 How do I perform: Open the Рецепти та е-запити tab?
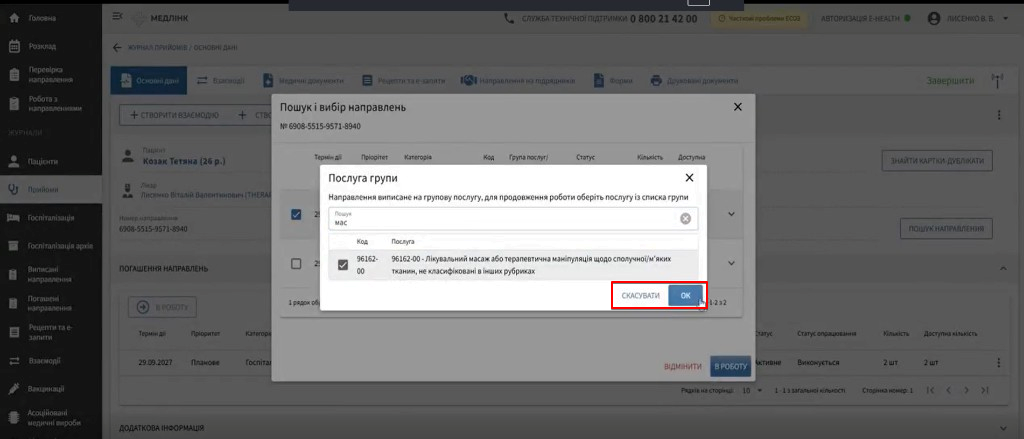[404, 81]
